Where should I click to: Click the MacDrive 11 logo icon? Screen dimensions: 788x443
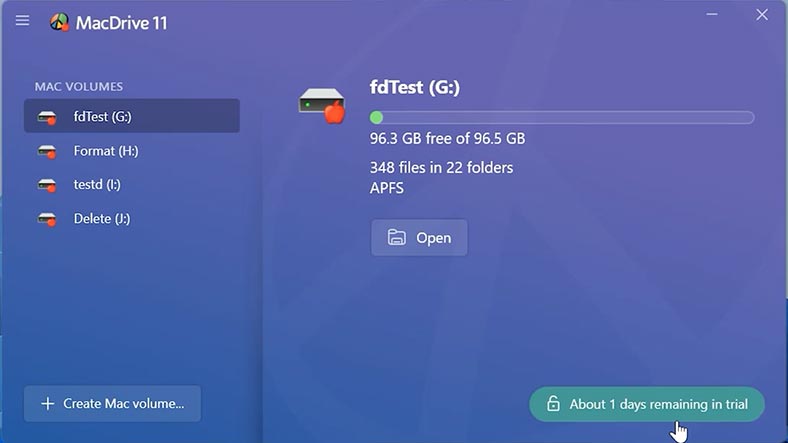tap(59, 22)
